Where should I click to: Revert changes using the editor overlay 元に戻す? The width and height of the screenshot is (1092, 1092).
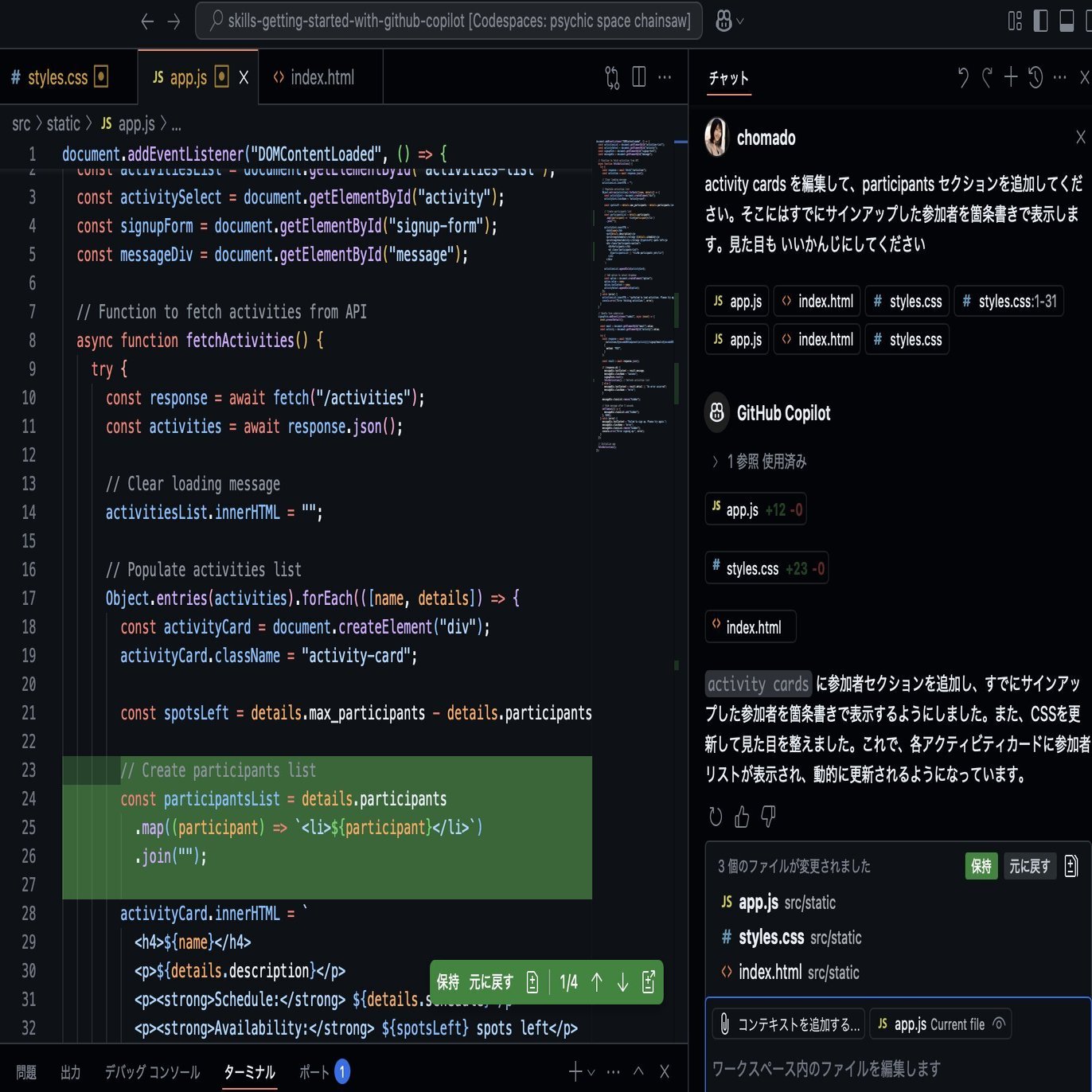pos(491,982)
